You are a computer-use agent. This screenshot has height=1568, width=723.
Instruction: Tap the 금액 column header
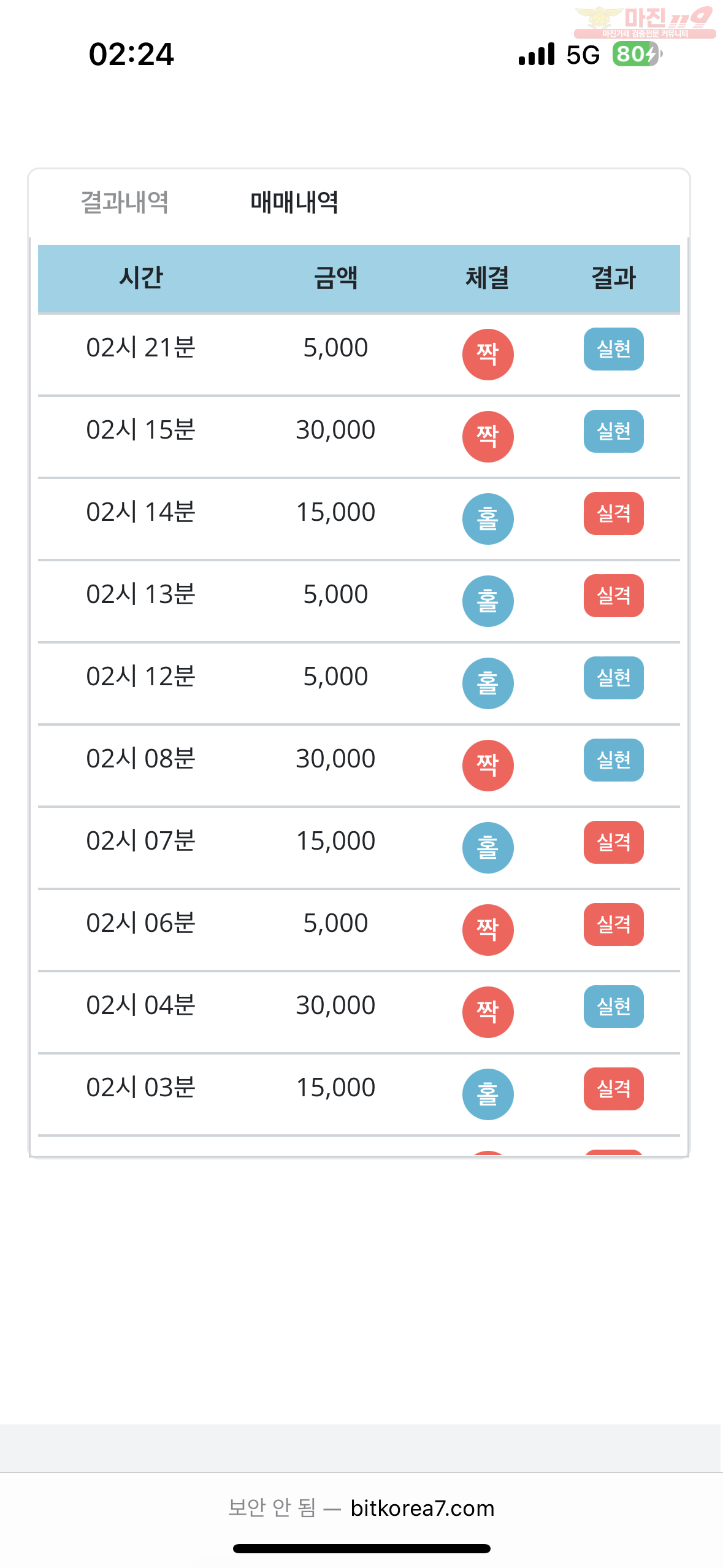pos(335,278)
